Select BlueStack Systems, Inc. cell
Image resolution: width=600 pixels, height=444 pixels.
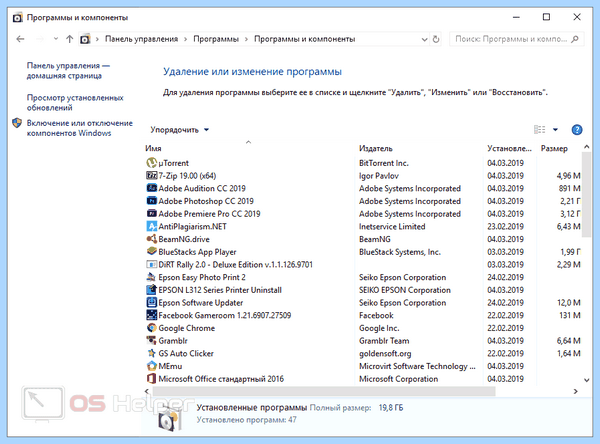click(x=400, y=252)
